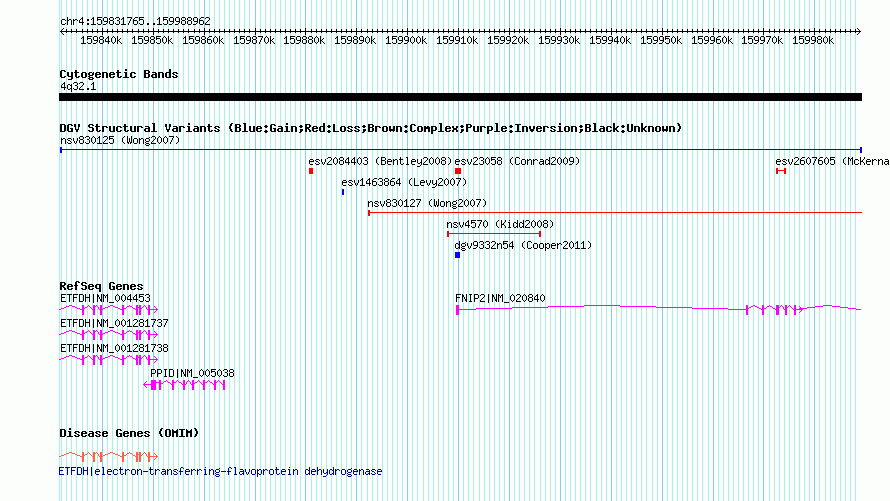Click the ETFDH NM_001281738 transcript glyph
Viewport: 890px width, 501px height.
point(108,360)
